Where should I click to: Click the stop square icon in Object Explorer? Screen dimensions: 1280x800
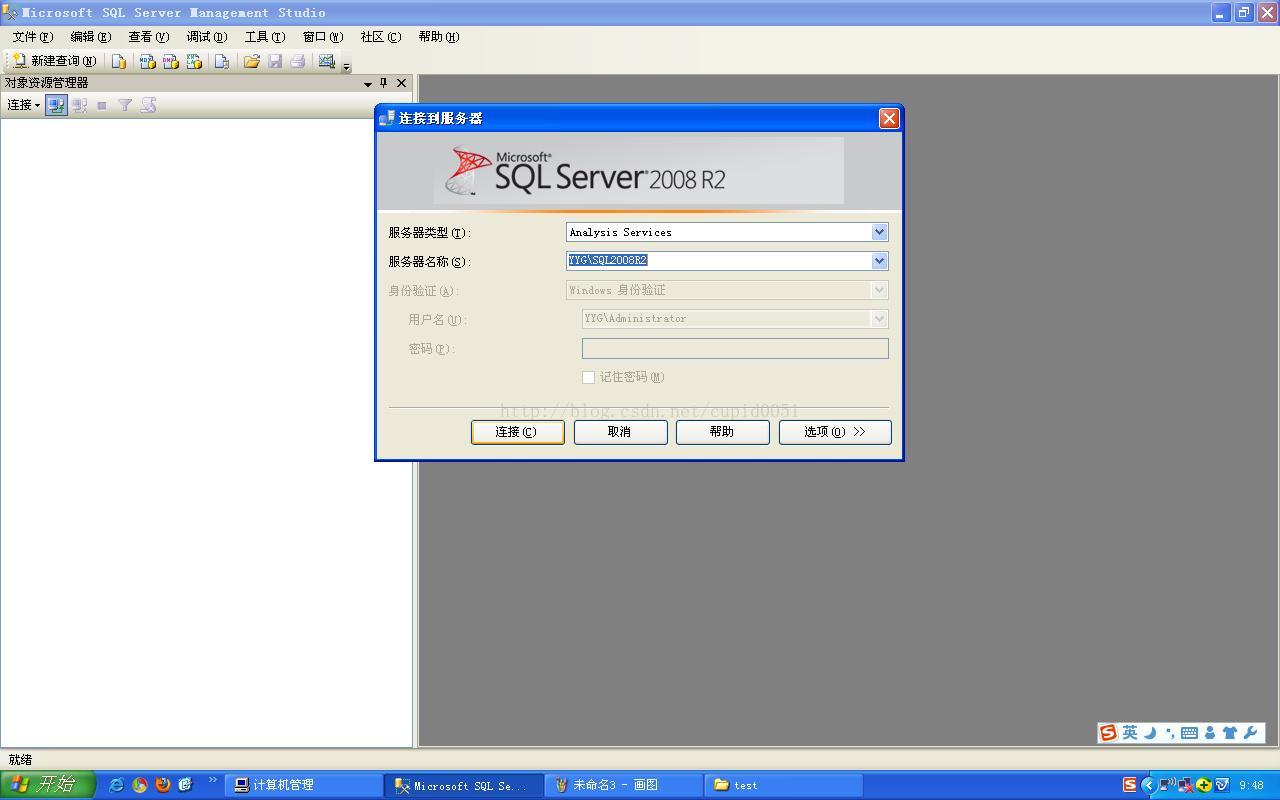click(101, 105)
